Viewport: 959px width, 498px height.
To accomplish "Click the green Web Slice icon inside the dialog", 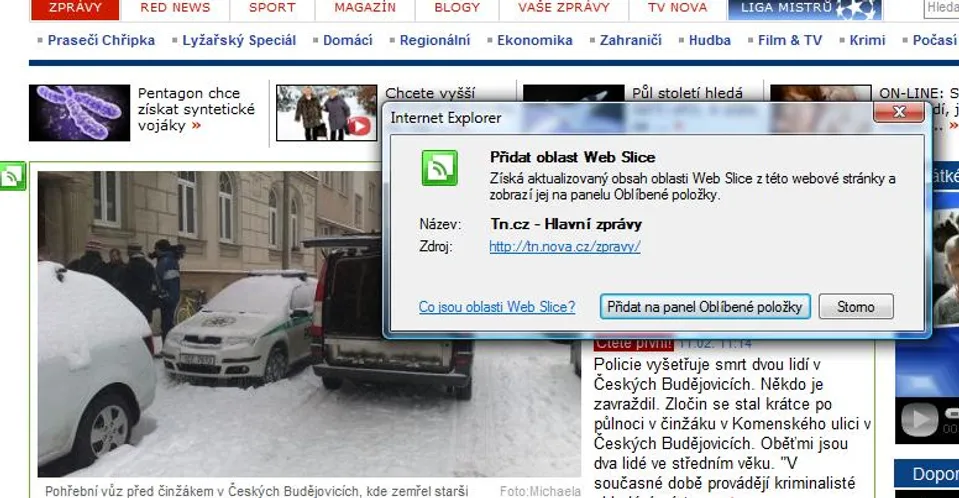I will pos(439,168).
